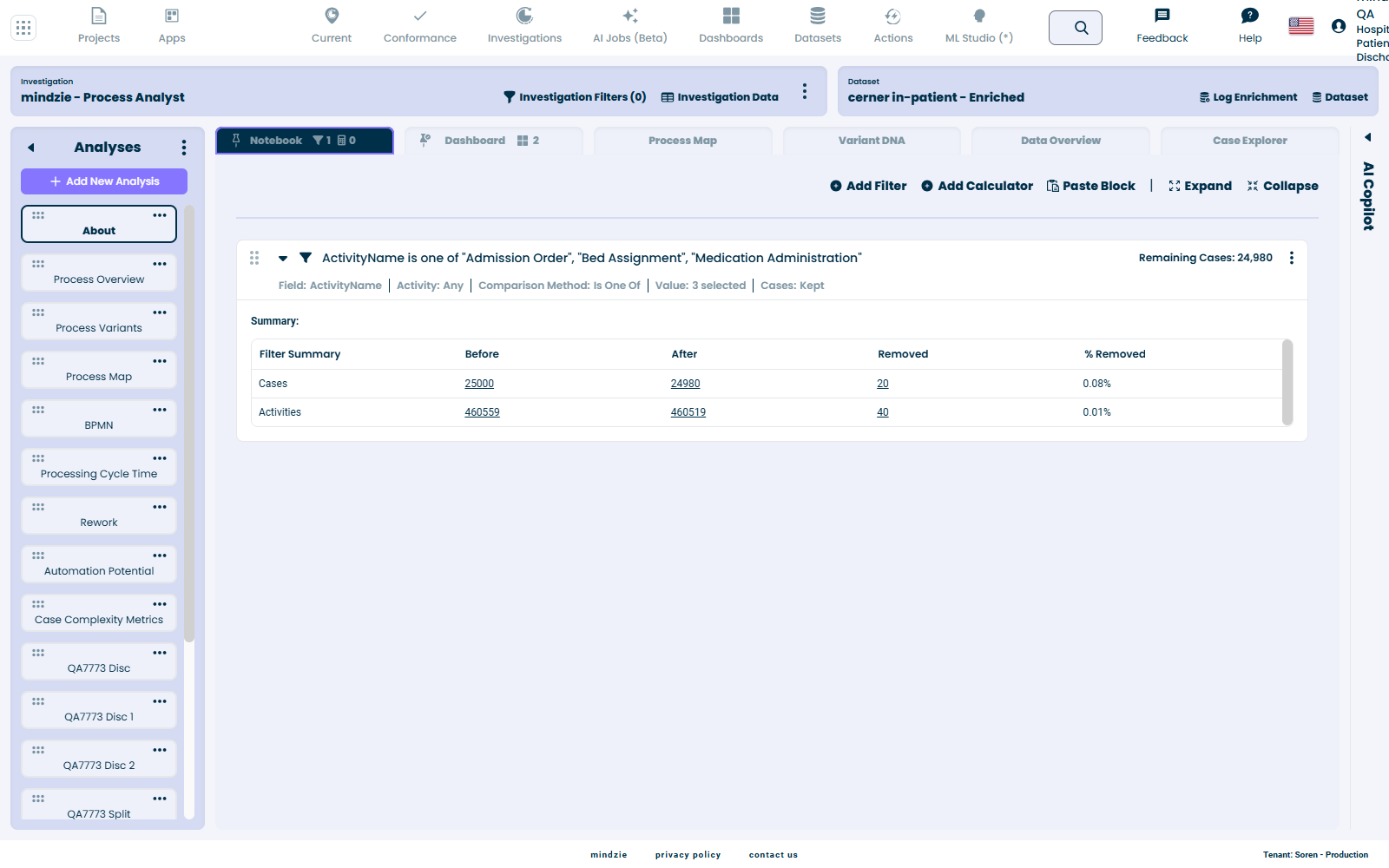
Task: Click the Analyses list vertical scrollbar
Action: [189, 424]
